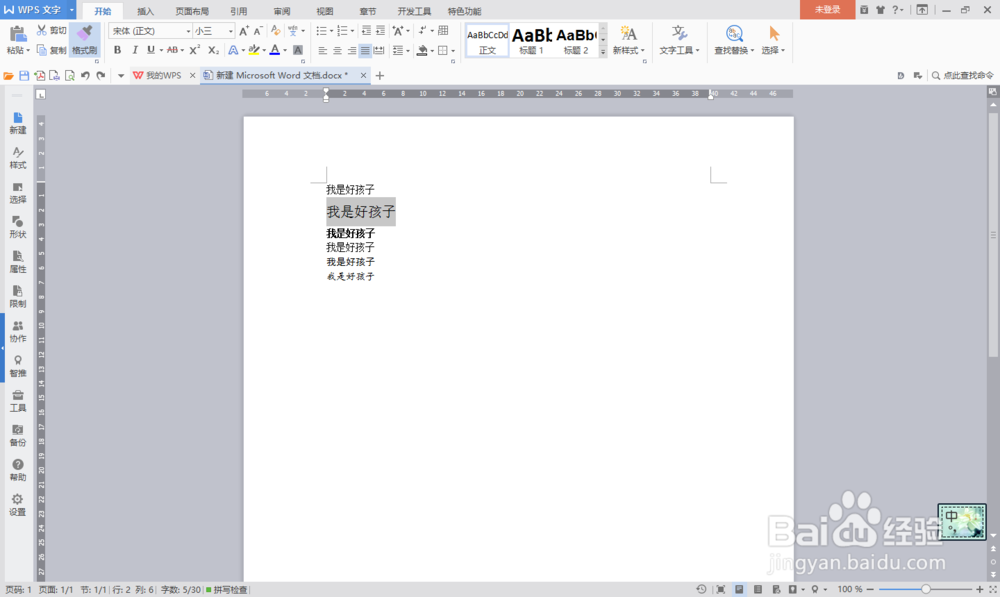
Task: Expand the styles gallery more arrow
Action: click(603, 53)
